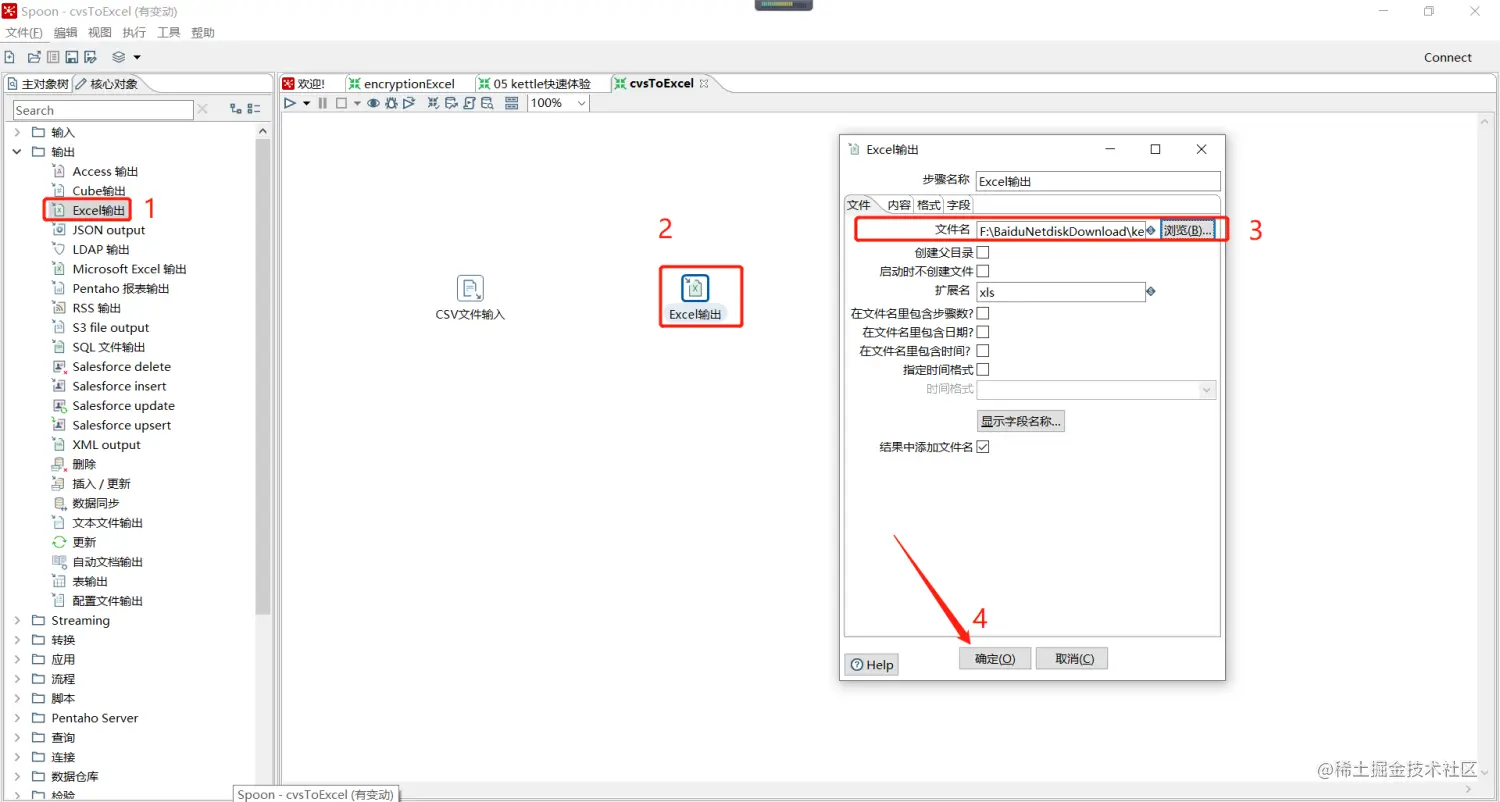The width and height of the screenshot is (1500, 802).
Task: Expand the 输入 folder in tree
Action: [x=17, y=132]
